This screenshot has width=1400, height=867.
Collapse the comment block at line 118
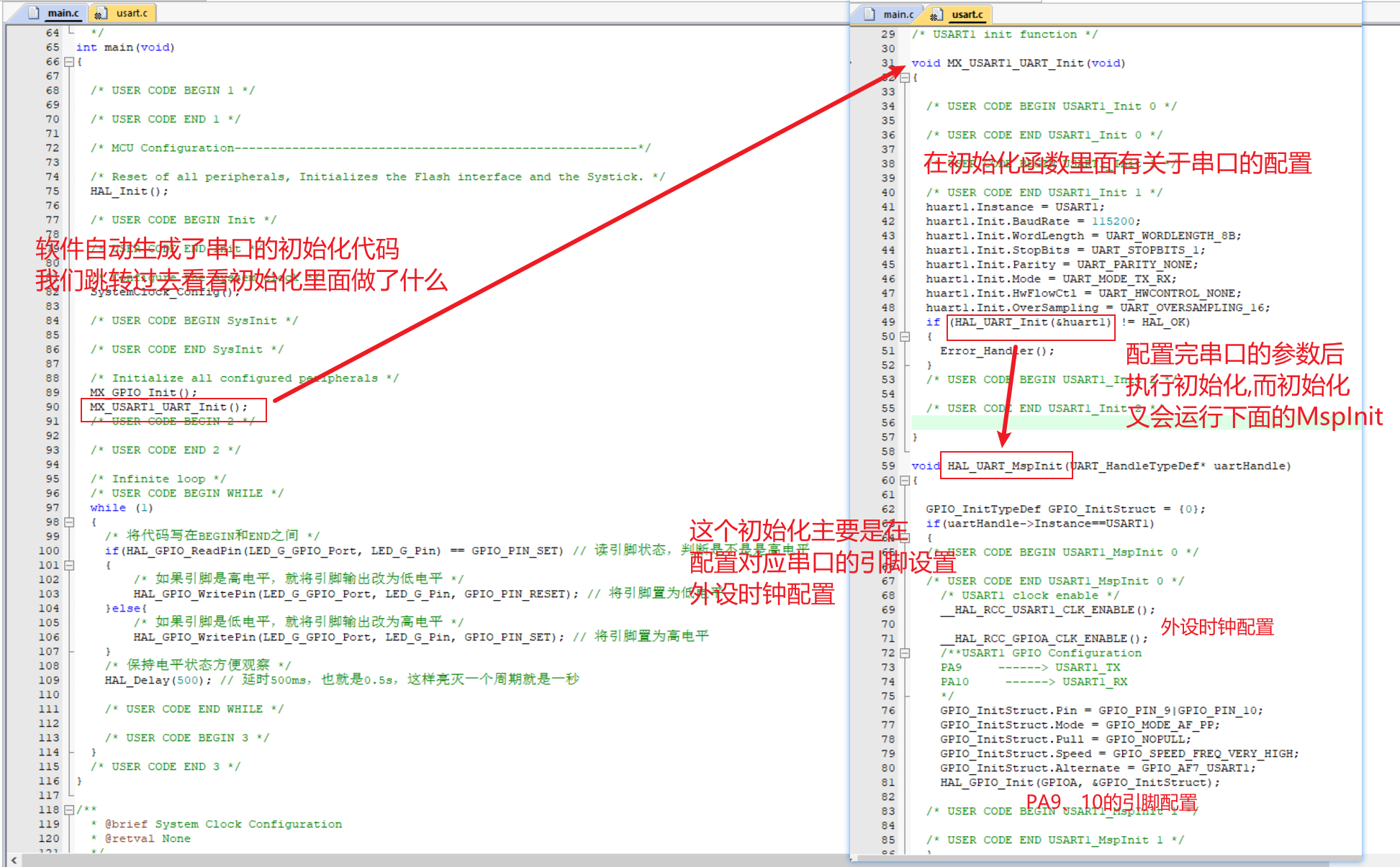tap(69, 810)
